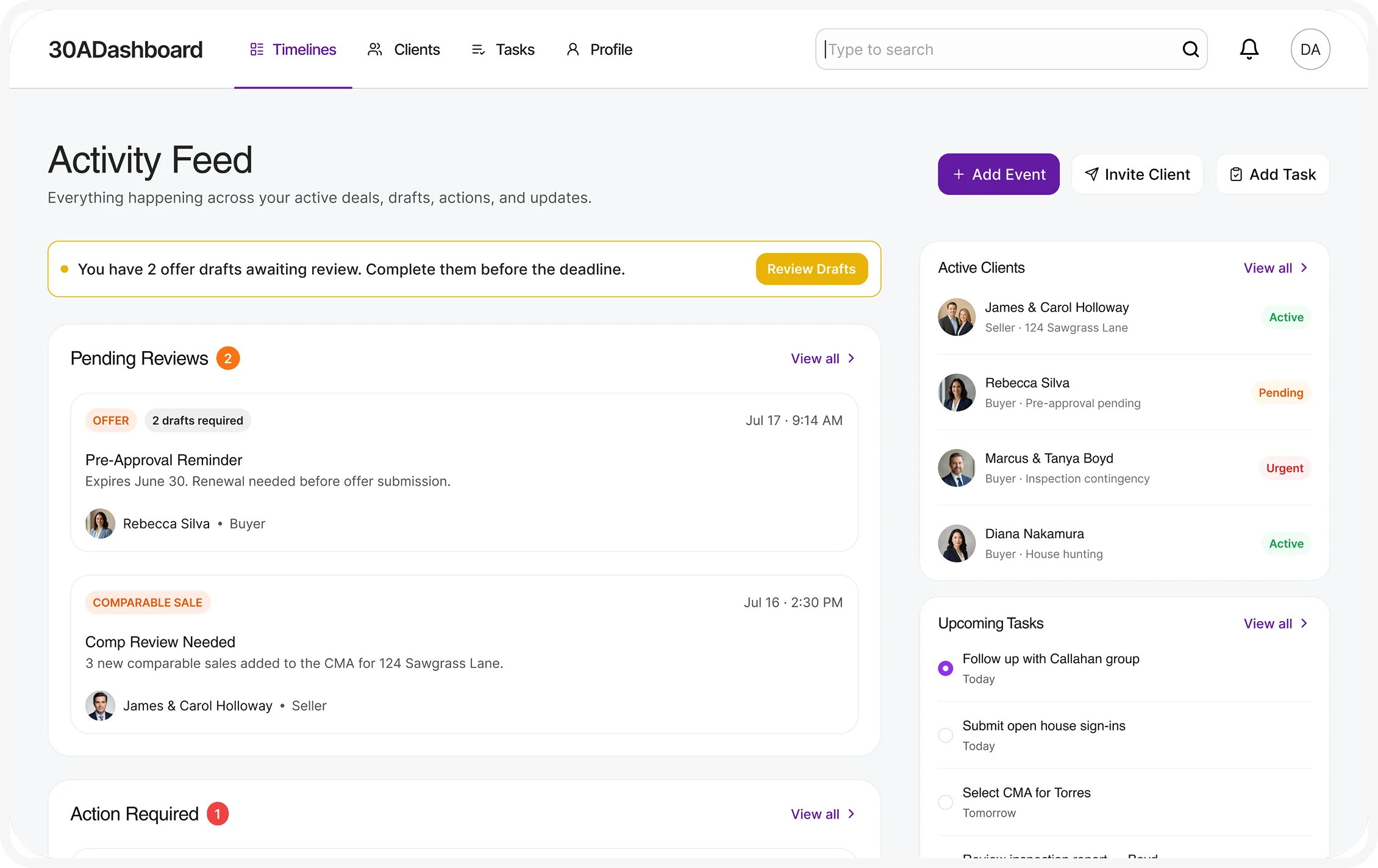Check off Submit open house sign-ins task
1378x868 pixels.
946,736
